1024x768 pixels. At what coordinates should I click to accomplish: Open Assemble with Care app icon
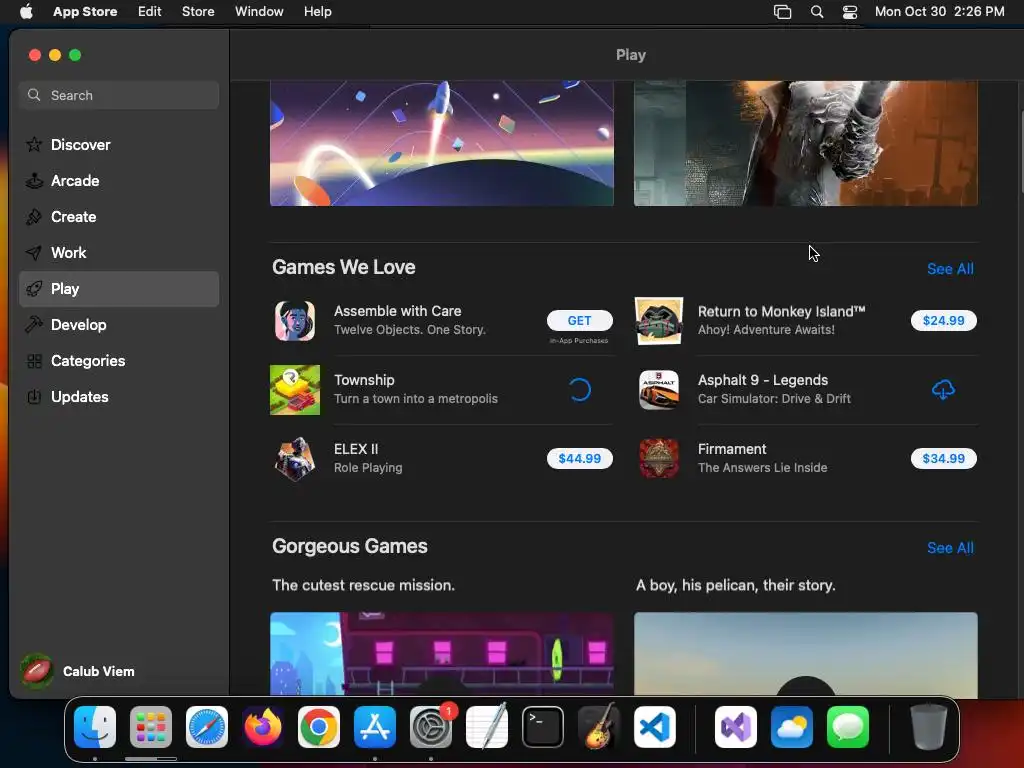295,321
